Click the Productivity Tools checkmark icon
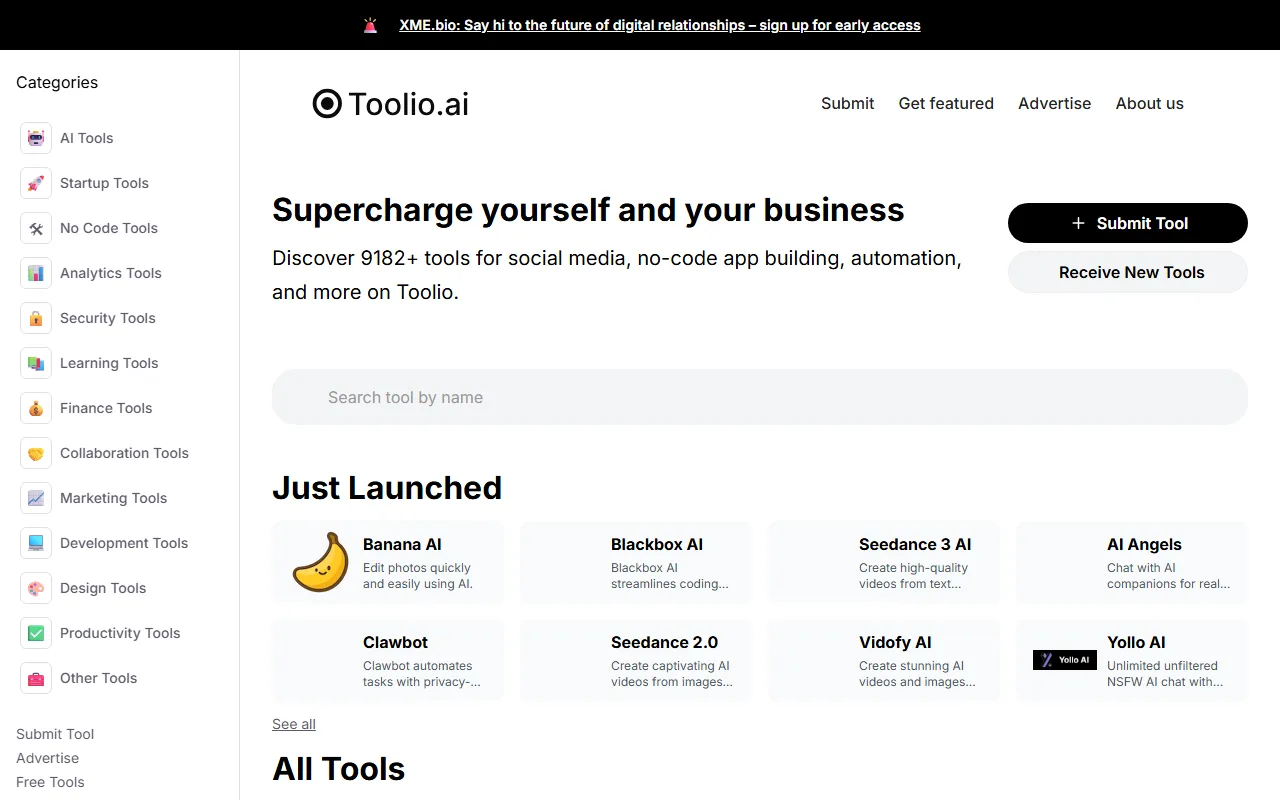Image resolution: width=1280 pixels, height=800 pixels. tap(36, 633)
